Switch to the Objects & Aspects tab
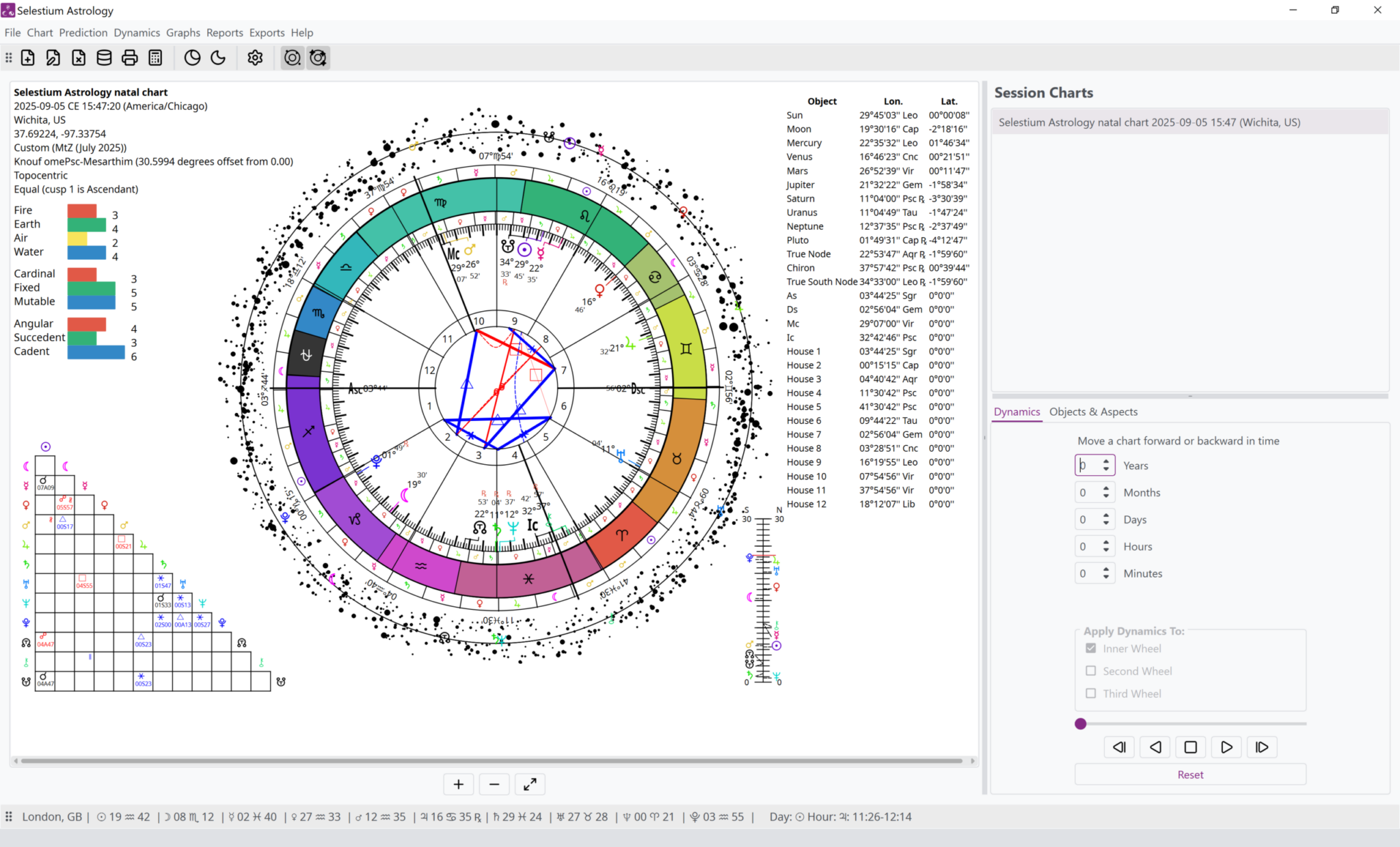Image resolution: width=1400 pixels, height=847 pixels. click(x=1092, y=412)
